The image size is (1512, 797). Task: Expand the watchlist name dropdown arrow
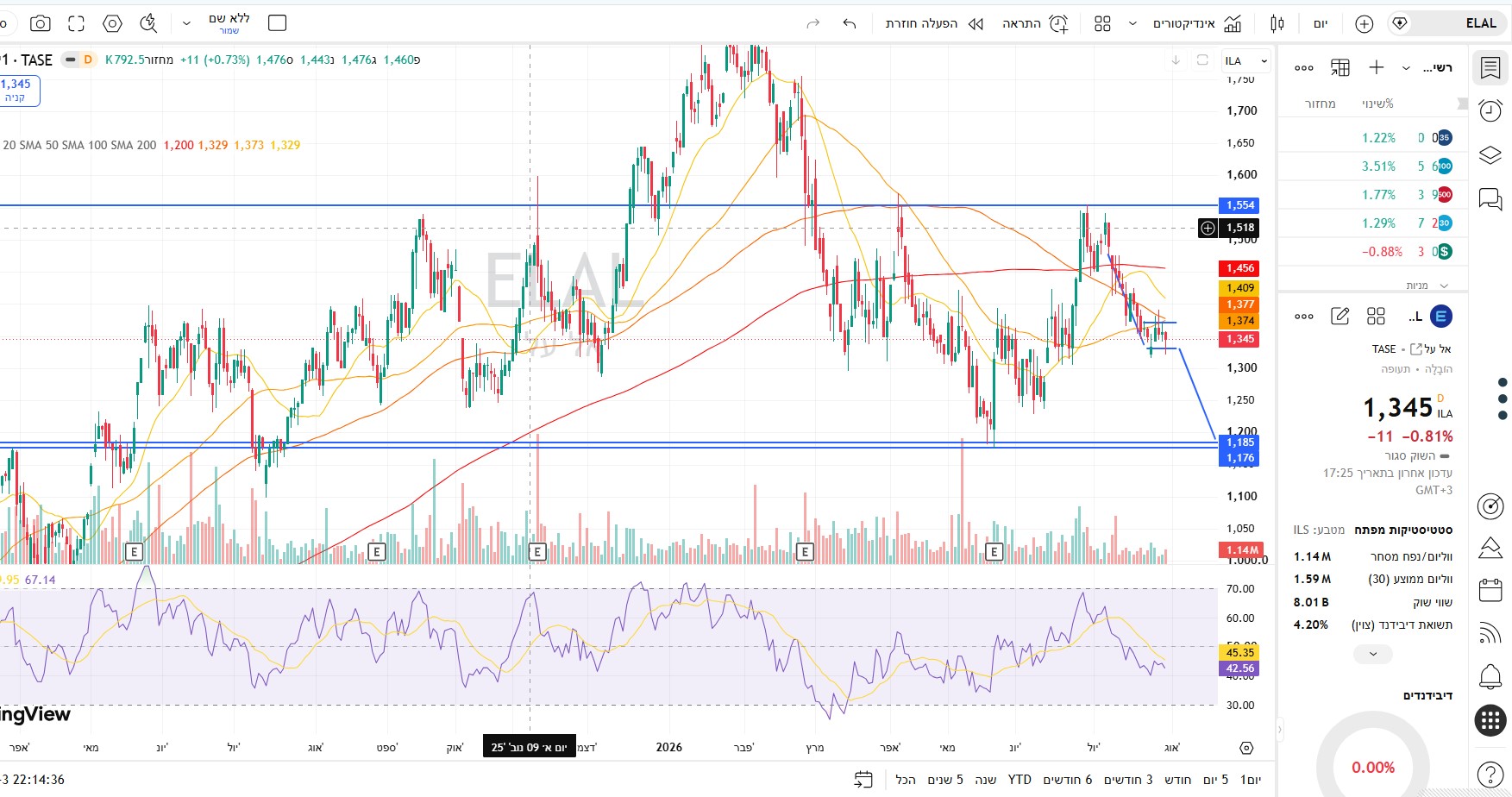coord(1406,68)
